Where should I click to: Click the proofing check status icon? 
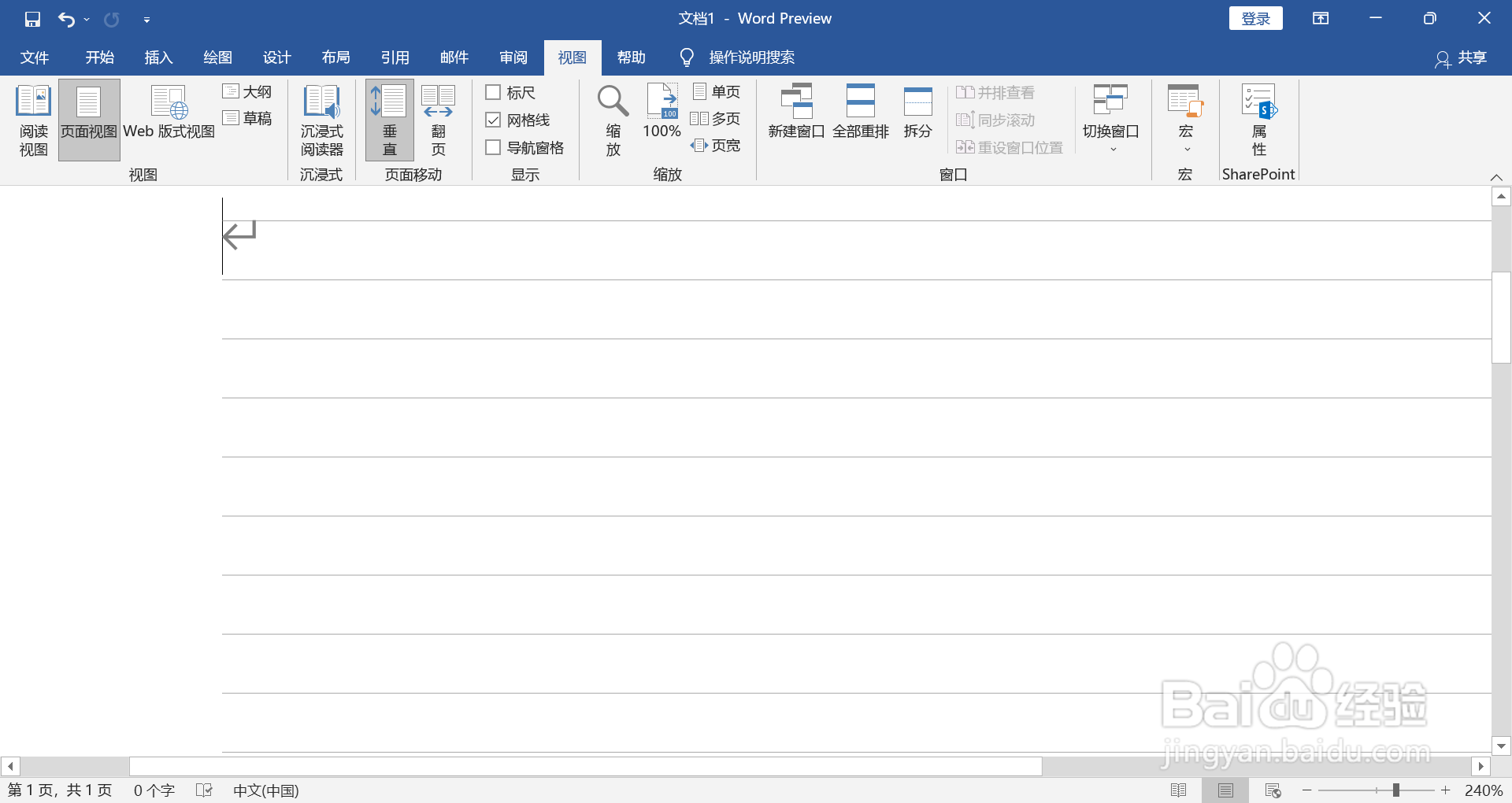tap(205, 790)
